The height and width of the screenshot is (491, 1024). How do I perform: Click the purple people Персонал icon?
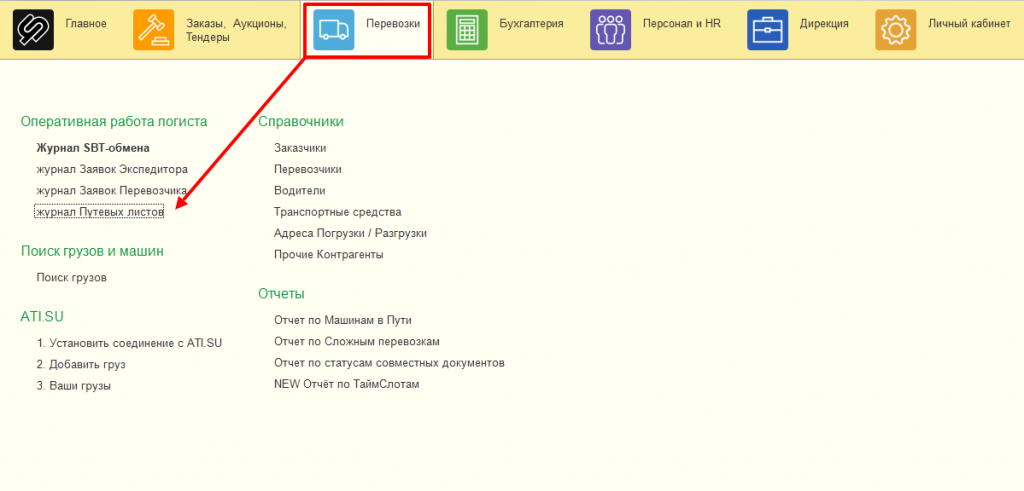tap(611, 29)
